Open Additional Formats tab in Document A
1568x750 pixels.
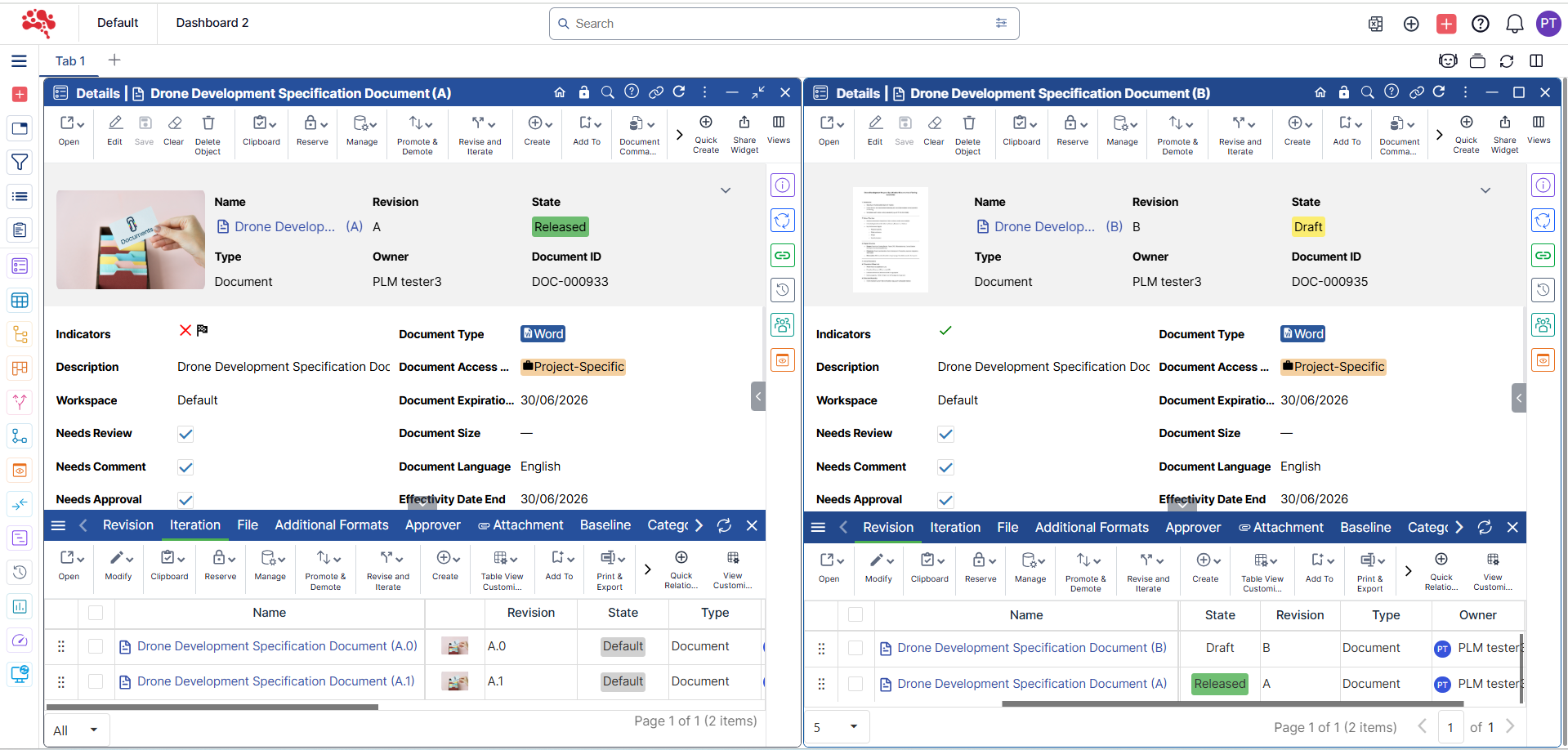pyautogui.click(x=331, y=525)
